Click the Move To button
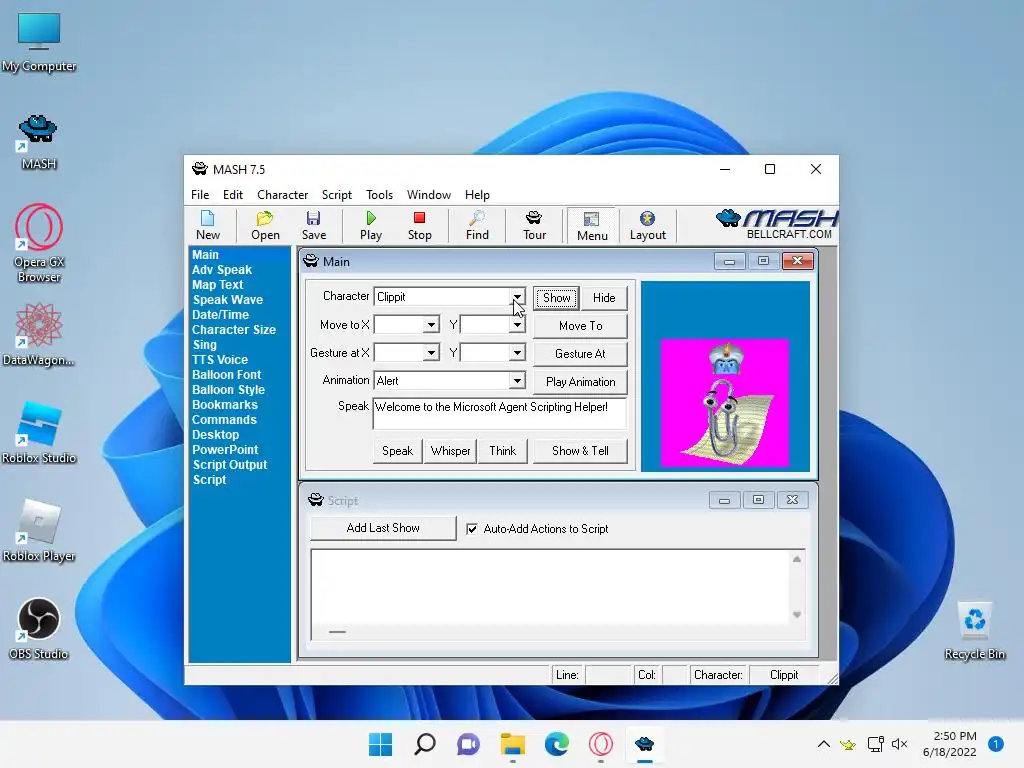 pyautogui.click(x=580, y=326)
